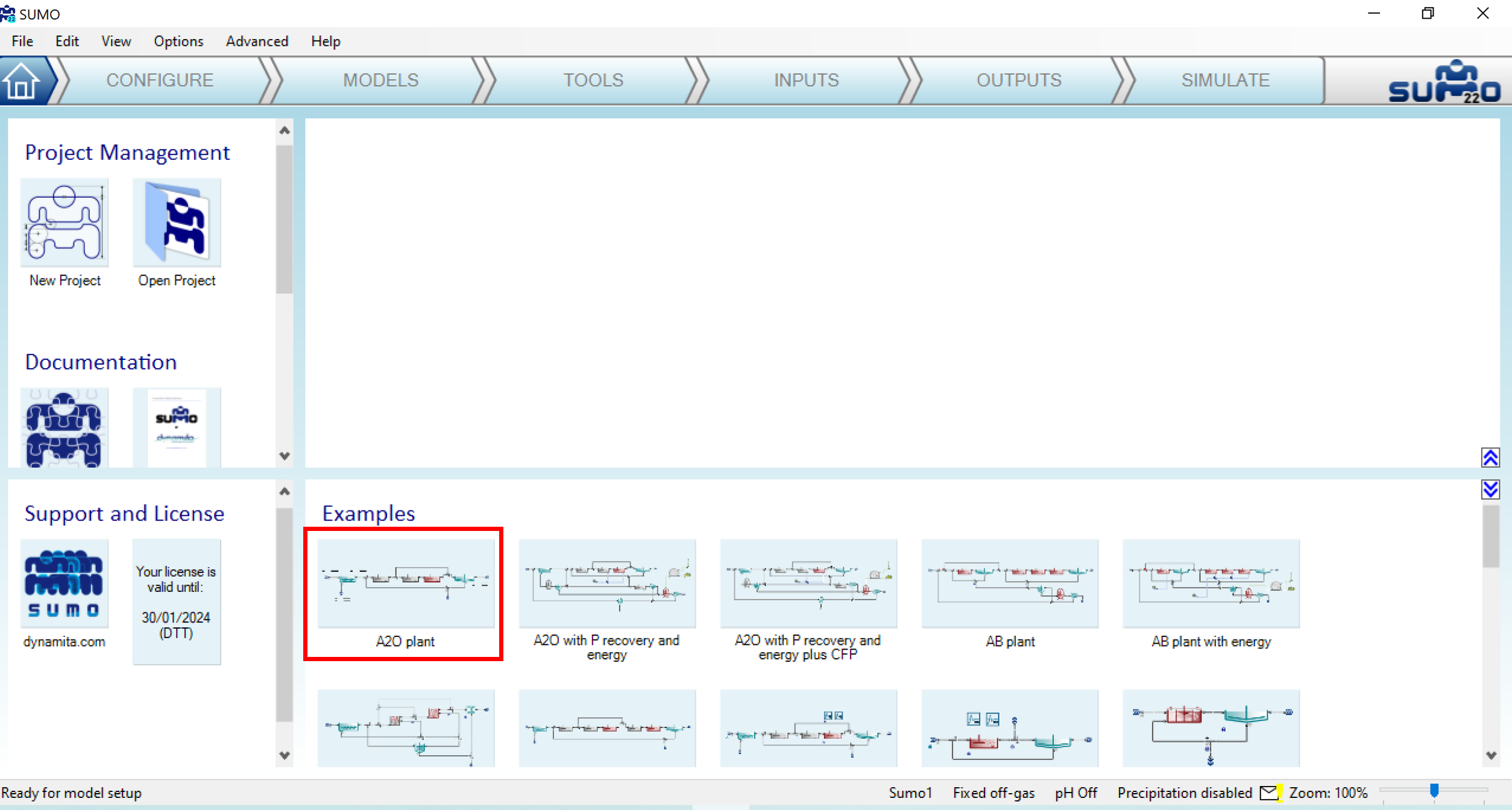Click the Home icon tab
Screen dimensions: 1512x810
[x=22, y=81]
